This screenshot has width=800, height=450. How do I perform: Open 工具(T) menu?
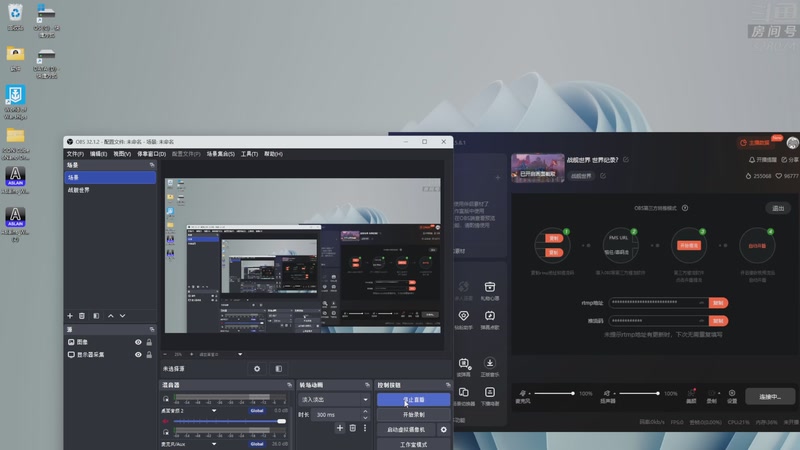tap(249, 154)
